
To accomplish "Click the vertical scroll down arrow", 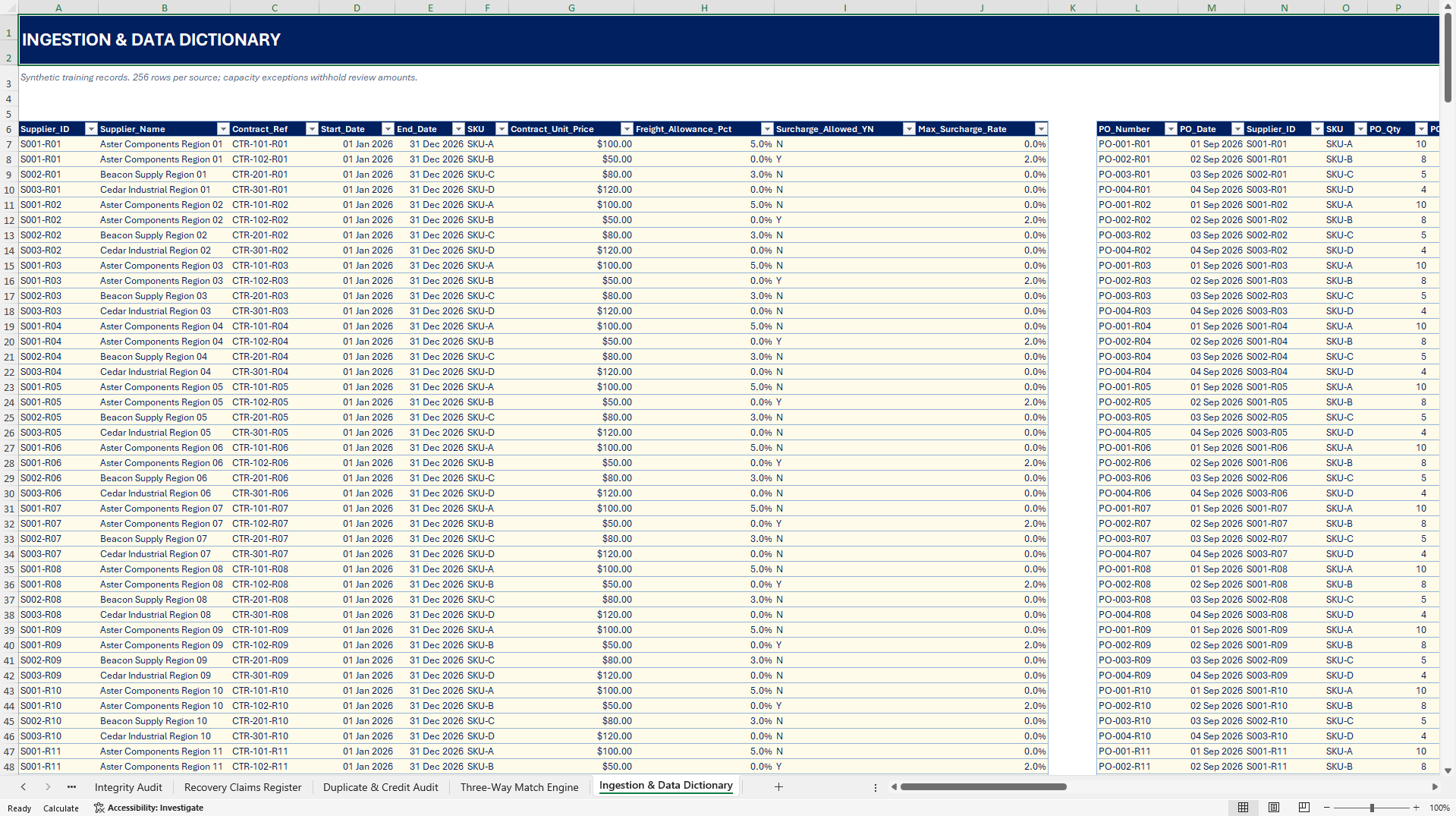I will pyautogui.click(x=1448, y=770).
